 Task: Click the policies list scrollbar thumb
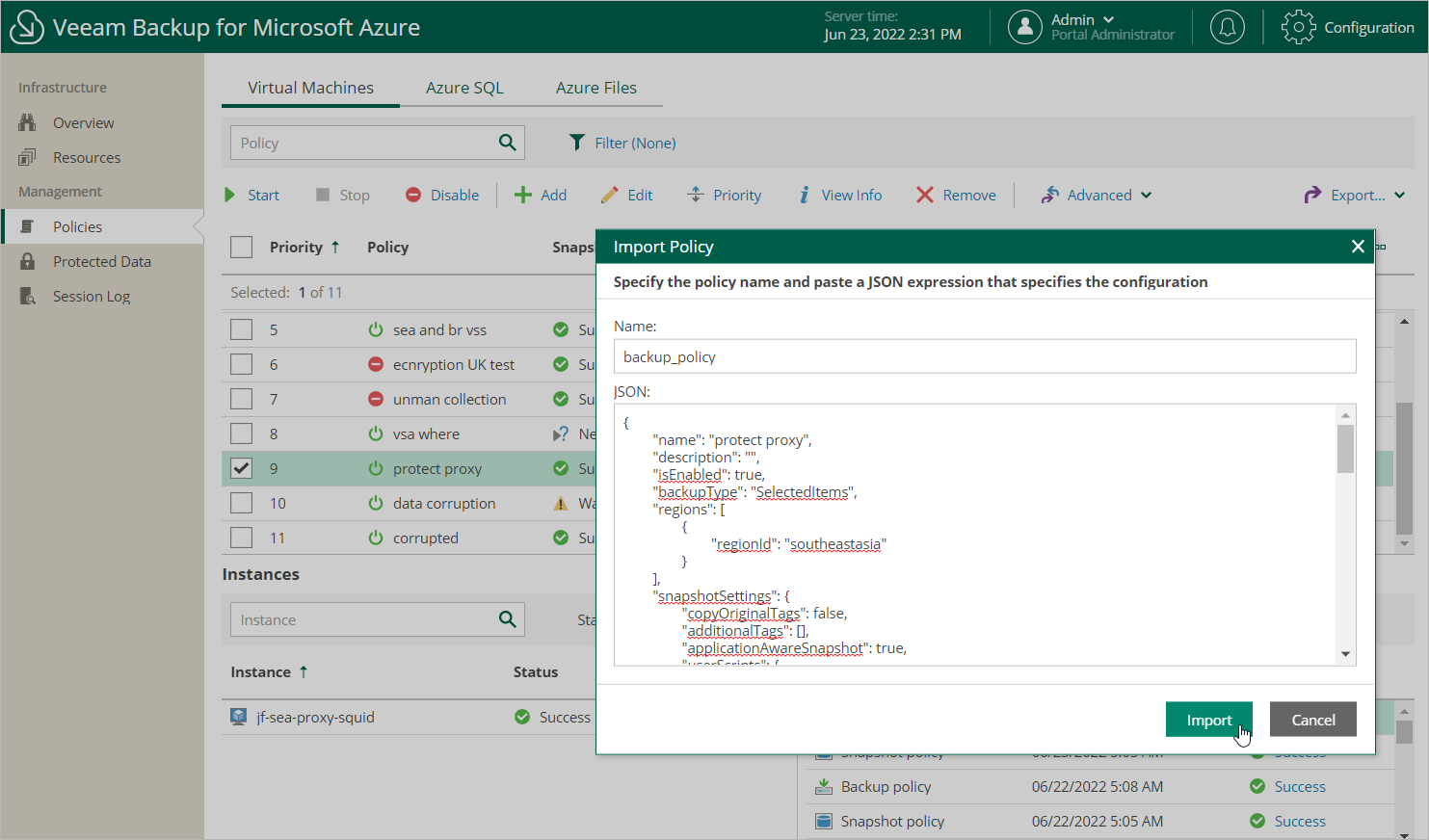tap(1404, 468)
